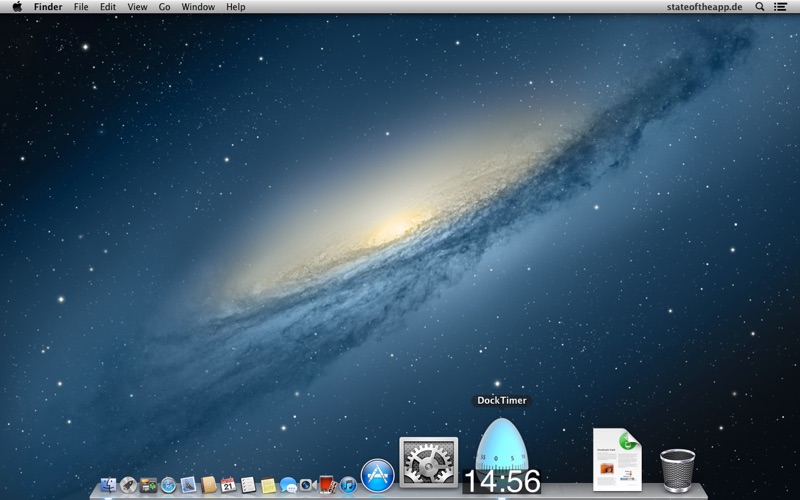Open the Calendar app in Dock
The image size is (800, 500).
[228, 485]
